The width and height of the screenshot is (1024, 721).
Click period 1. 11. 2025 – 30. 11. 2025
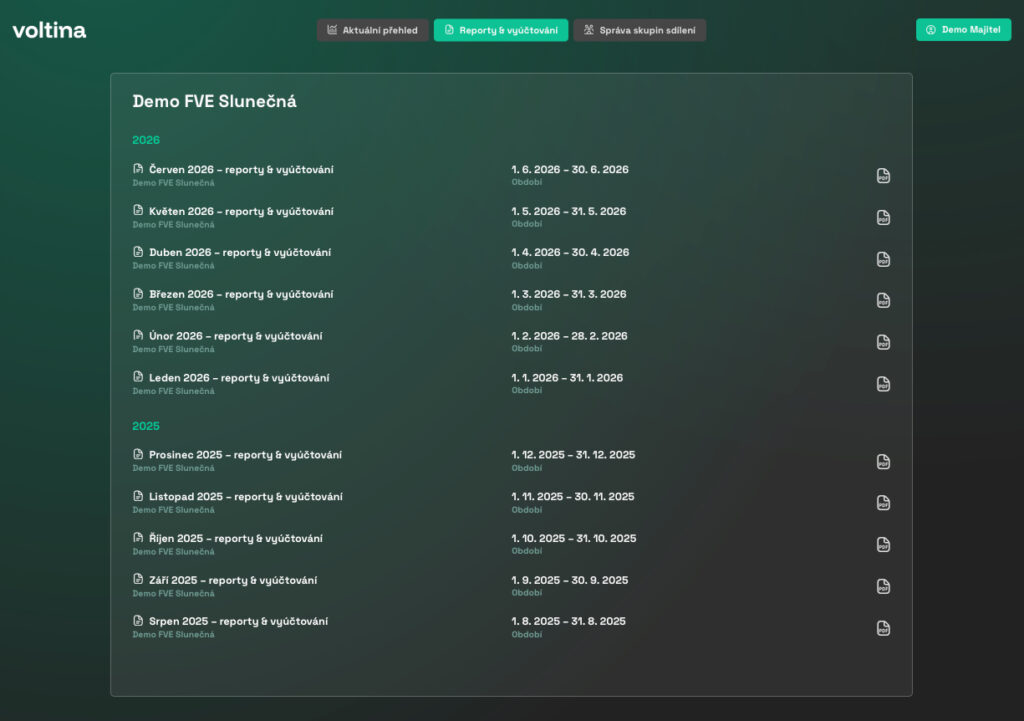pyautogui.click(x=573, y=496)
